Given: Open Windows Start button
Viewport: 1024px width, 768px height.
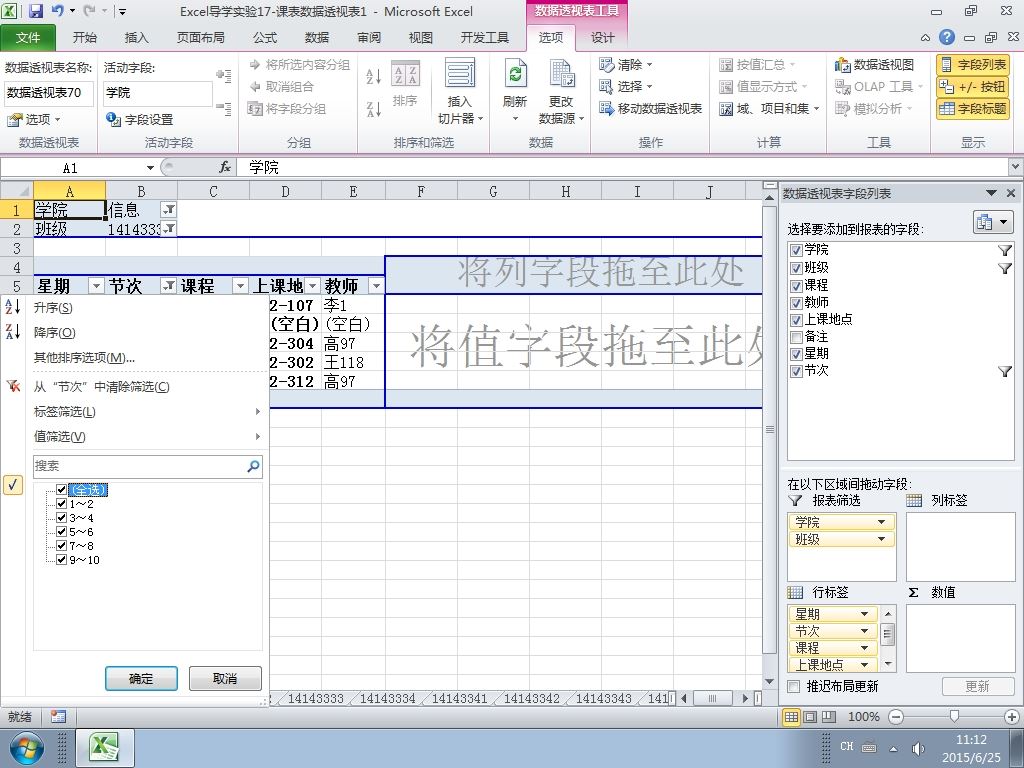Looking at the screenshot, I should [26, 748].
